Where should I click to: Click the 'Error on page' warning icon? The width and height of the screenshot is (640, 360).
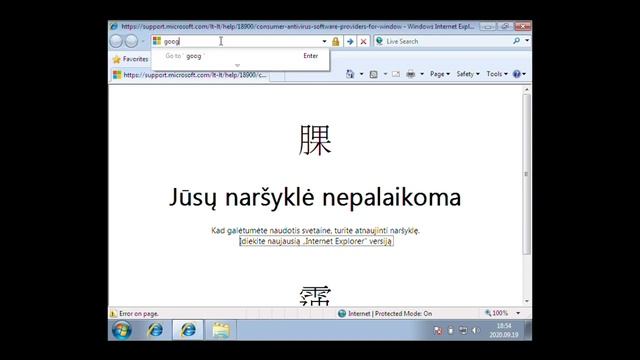113,313
